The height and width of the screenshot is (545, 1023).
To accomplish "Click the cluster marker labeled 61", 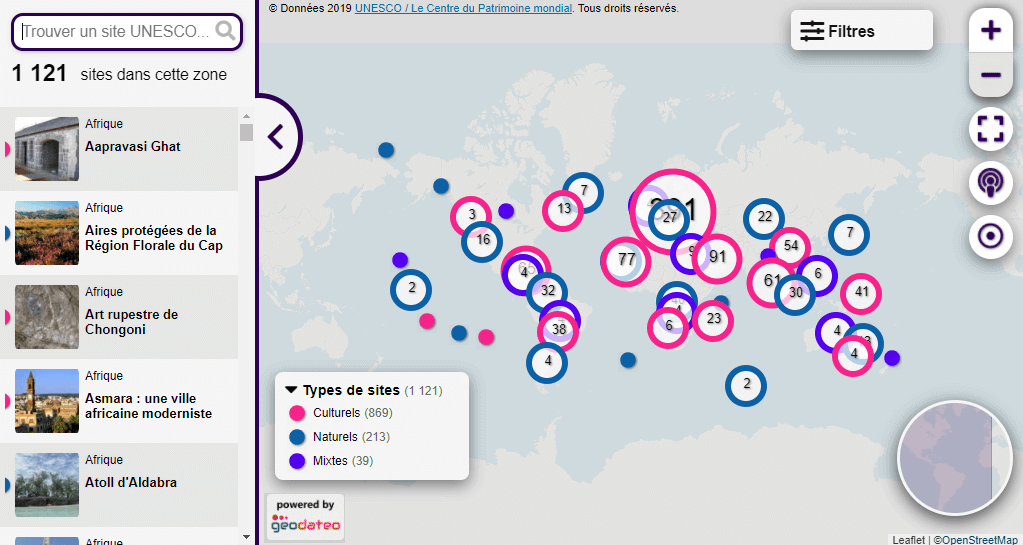I will tap(772, 282).
